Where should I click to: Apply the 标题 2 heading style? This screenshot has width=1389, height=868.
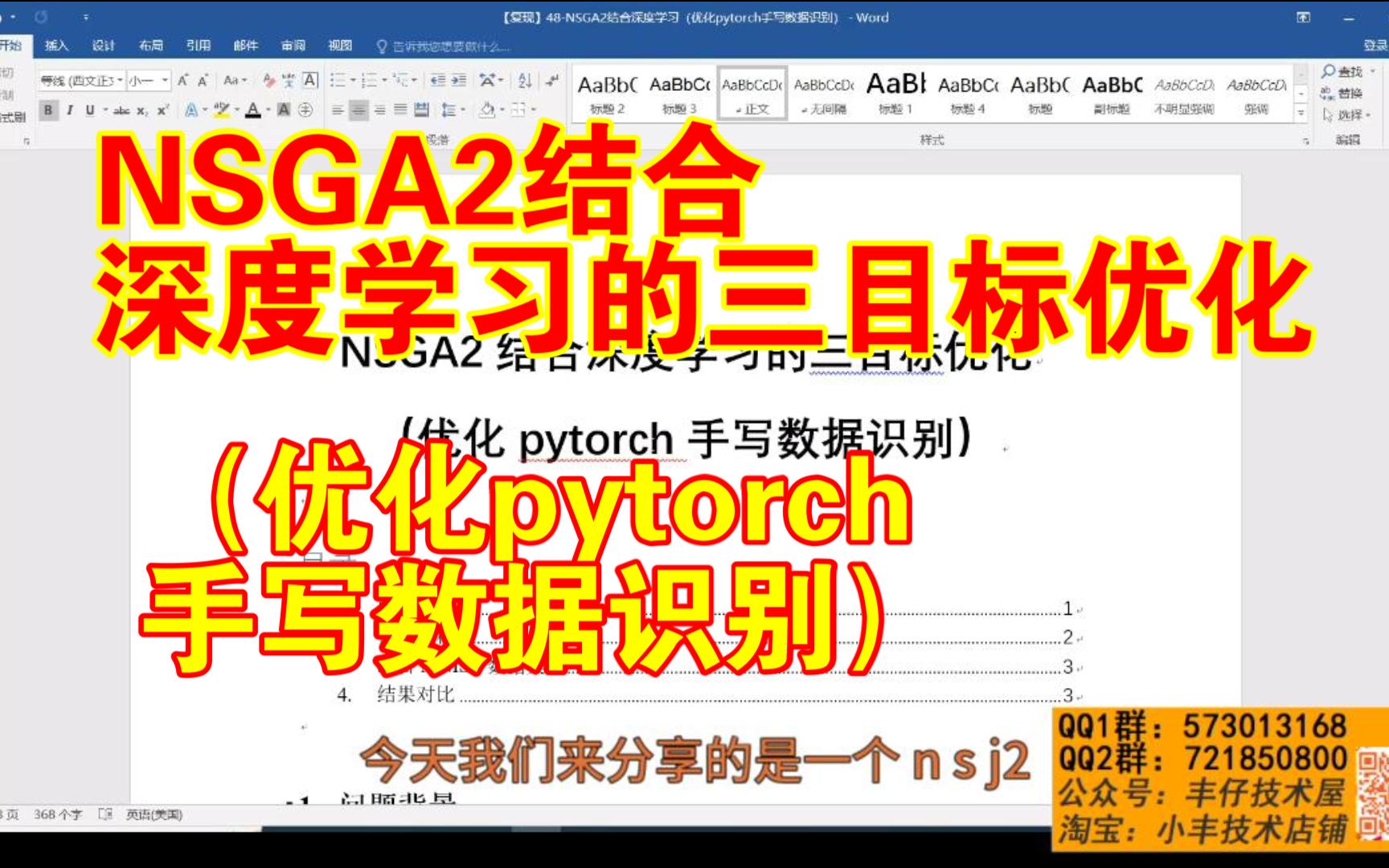(x=608, y=93)
